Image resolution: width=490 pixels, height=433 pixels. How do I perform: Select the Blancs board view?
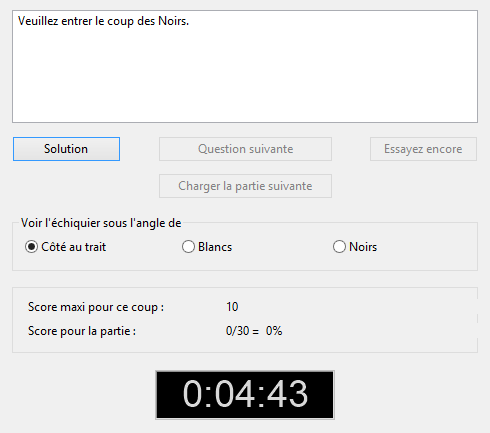click(x=207, y=247)
